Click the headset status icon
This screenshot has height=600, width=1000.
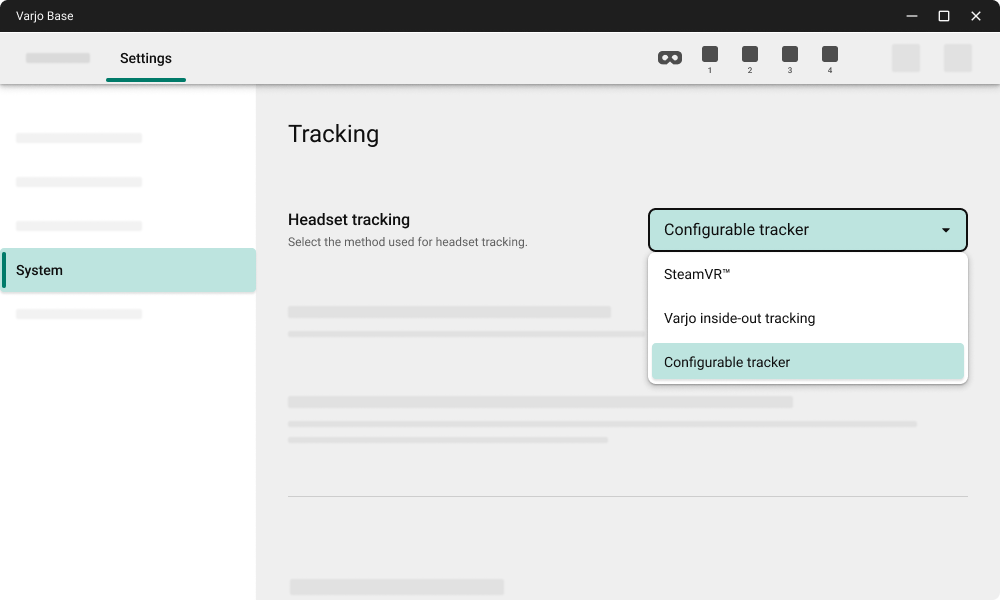pyautogui.click(x=669, y=57)
